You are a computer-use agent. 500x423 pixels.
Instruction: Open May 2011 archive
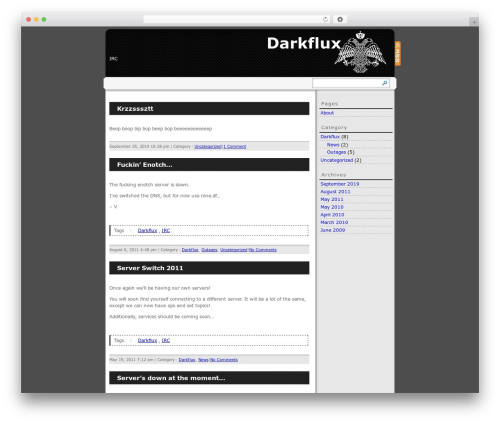pos(332,199)
